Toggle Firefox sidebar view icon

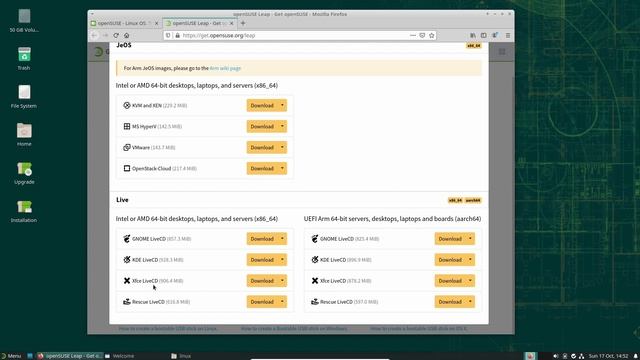(x=484, y=36)
